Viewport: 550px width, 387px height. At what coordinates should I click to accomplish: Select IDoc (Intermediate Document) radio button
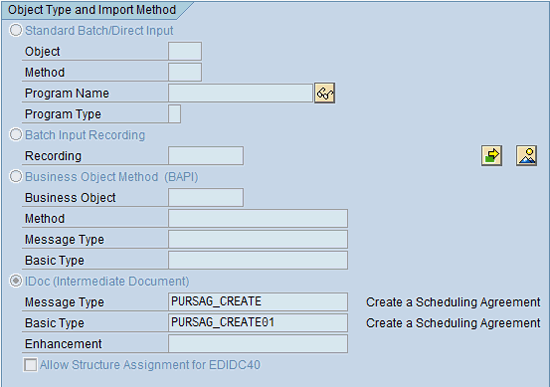tap(16, 281)
